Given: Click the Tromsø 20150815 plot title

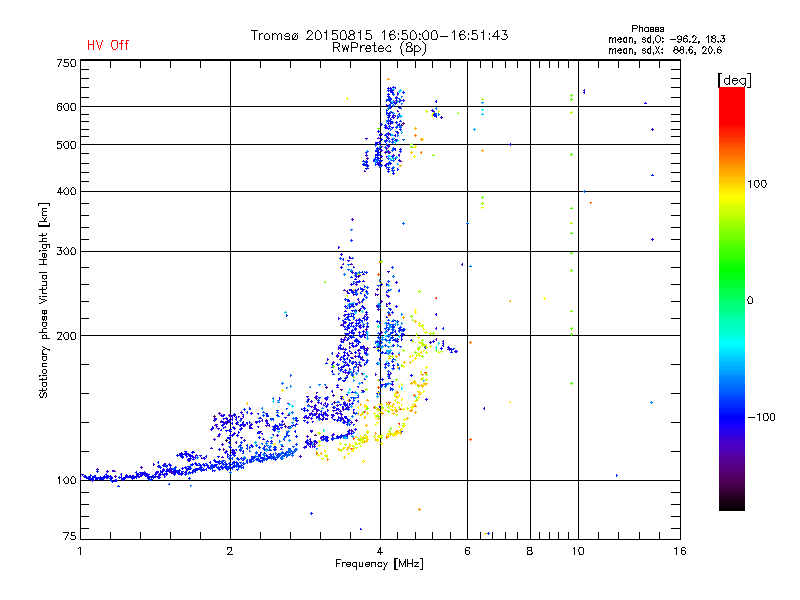Looking at the screenshot, I should [x=379, y=35].
